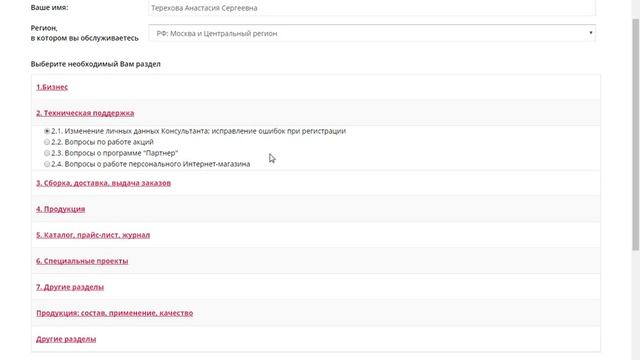Image resolution: width=640 pixels, height=360 pixels.
Task: Open section 6. Специальные проекты
Action: [x=82, y=261]
